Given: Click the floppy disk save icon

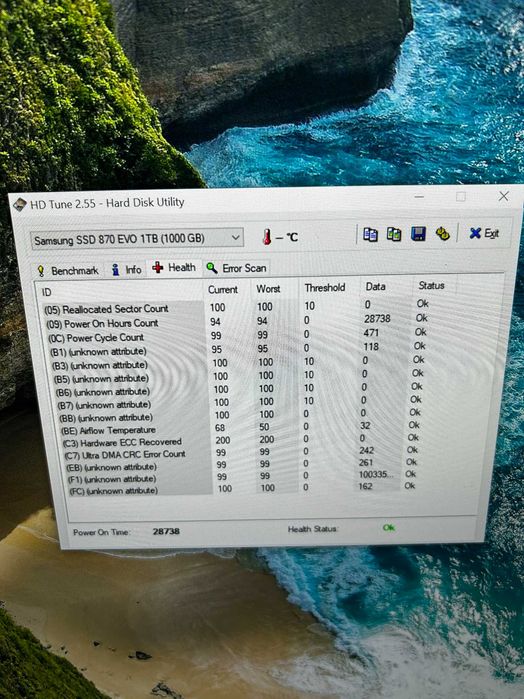Looking at the screenshot, I should [x=418, y=234].
